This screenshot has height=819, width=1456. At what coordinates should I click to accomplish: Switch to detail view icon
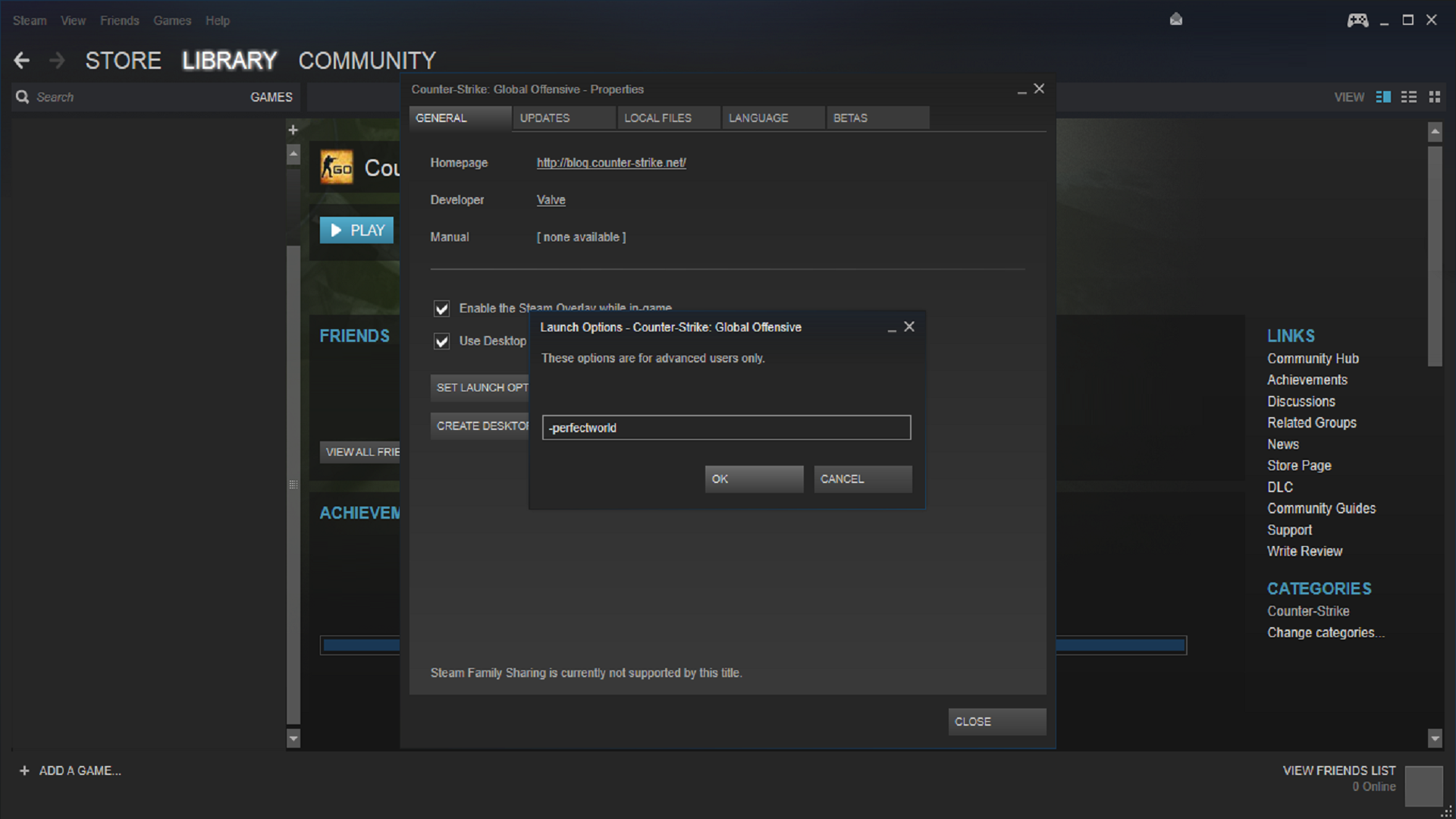[1383, 97]
